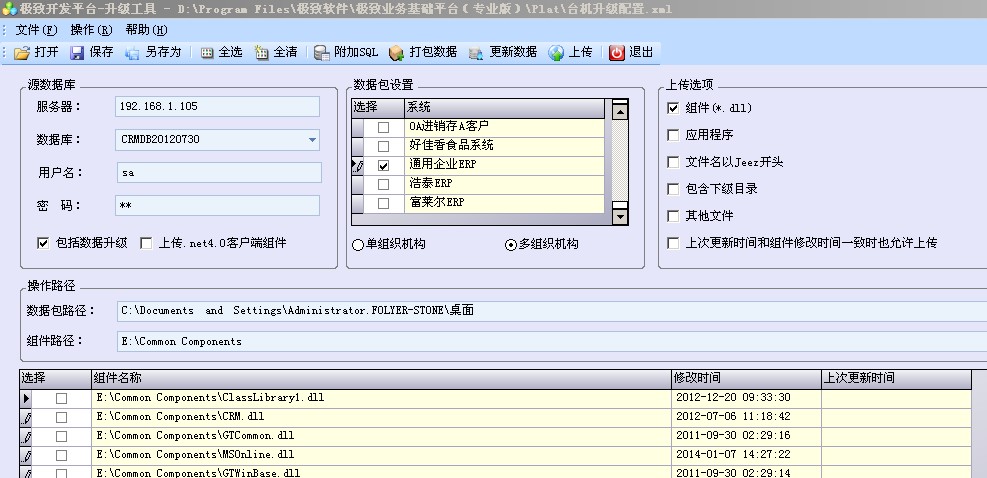Click pencil row marker beside GTCommon.dll

pyautogui.click(x=26, y=436)
